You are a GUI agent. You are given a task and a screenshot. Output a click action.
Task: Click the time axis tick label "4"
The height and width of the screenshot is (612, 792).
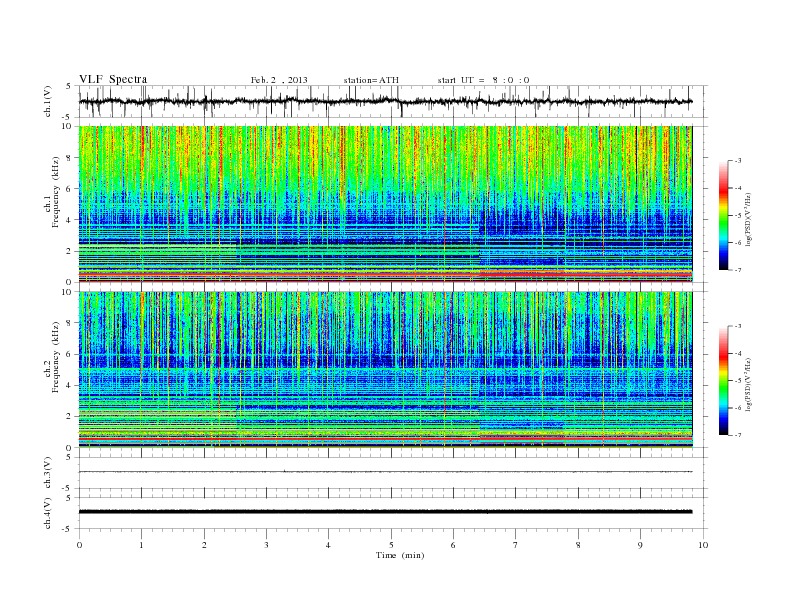click(x=329, y=545)
